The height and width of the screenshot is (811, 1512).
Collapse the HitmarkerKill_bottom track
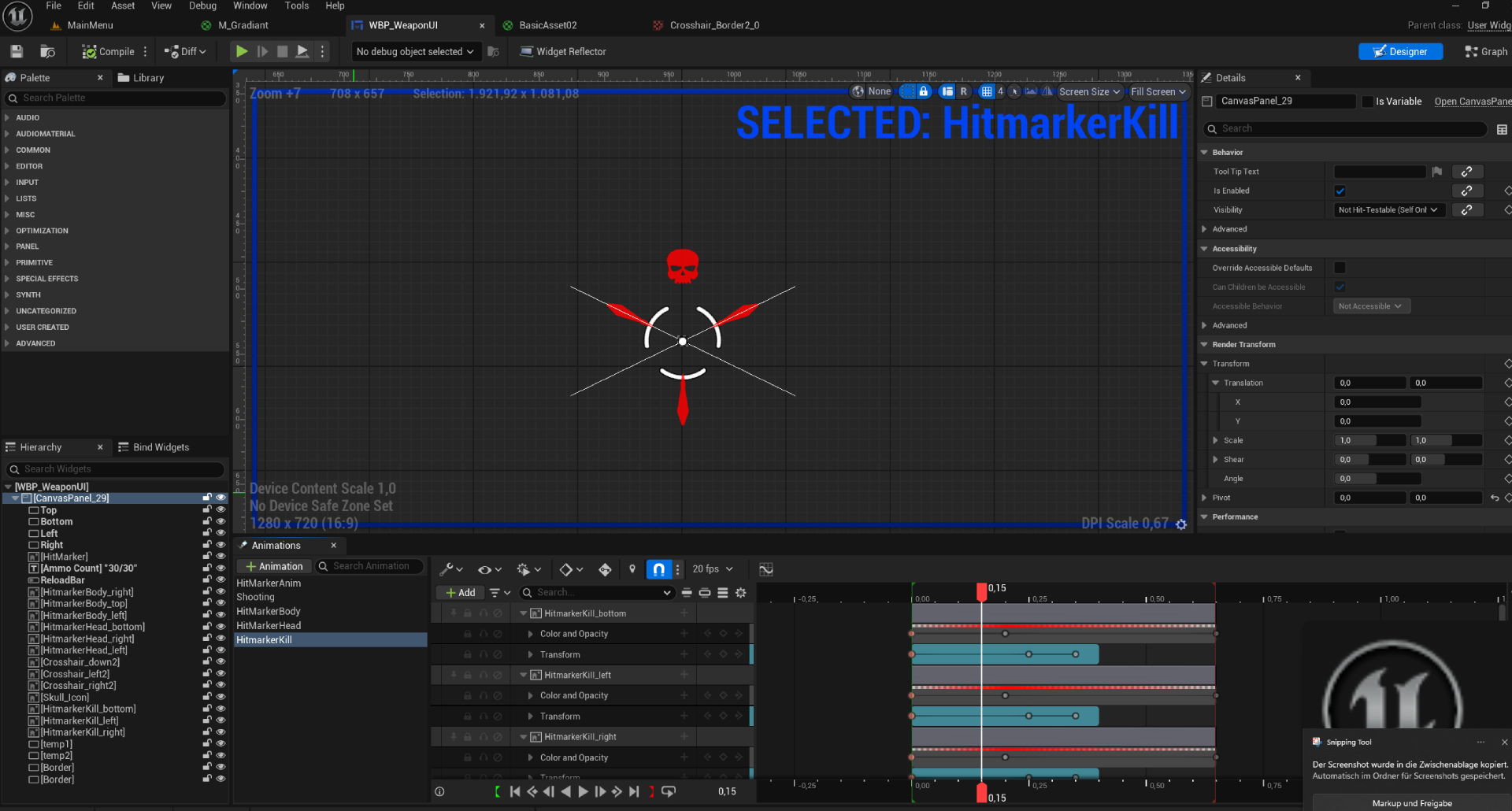click(x=524, y=613)
